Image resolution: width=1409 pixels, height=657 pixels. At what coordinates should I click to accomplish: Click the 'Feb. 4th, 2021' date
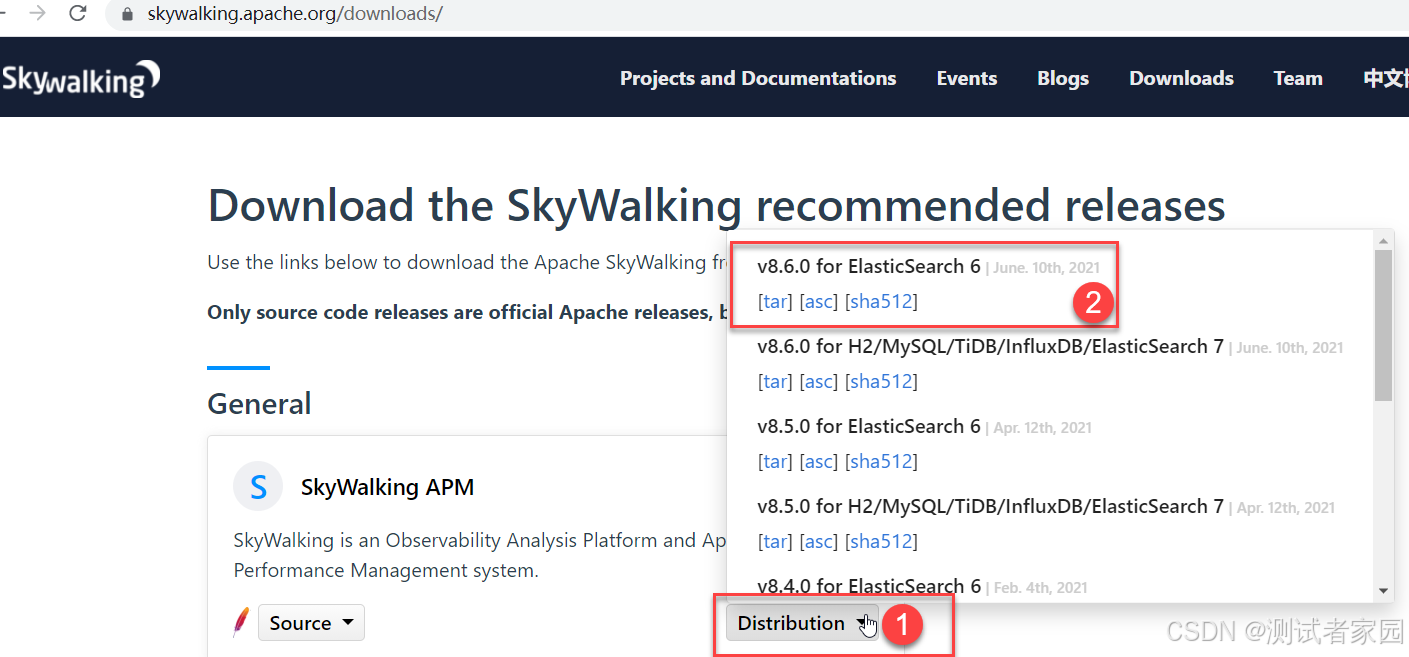point(1040,587)
